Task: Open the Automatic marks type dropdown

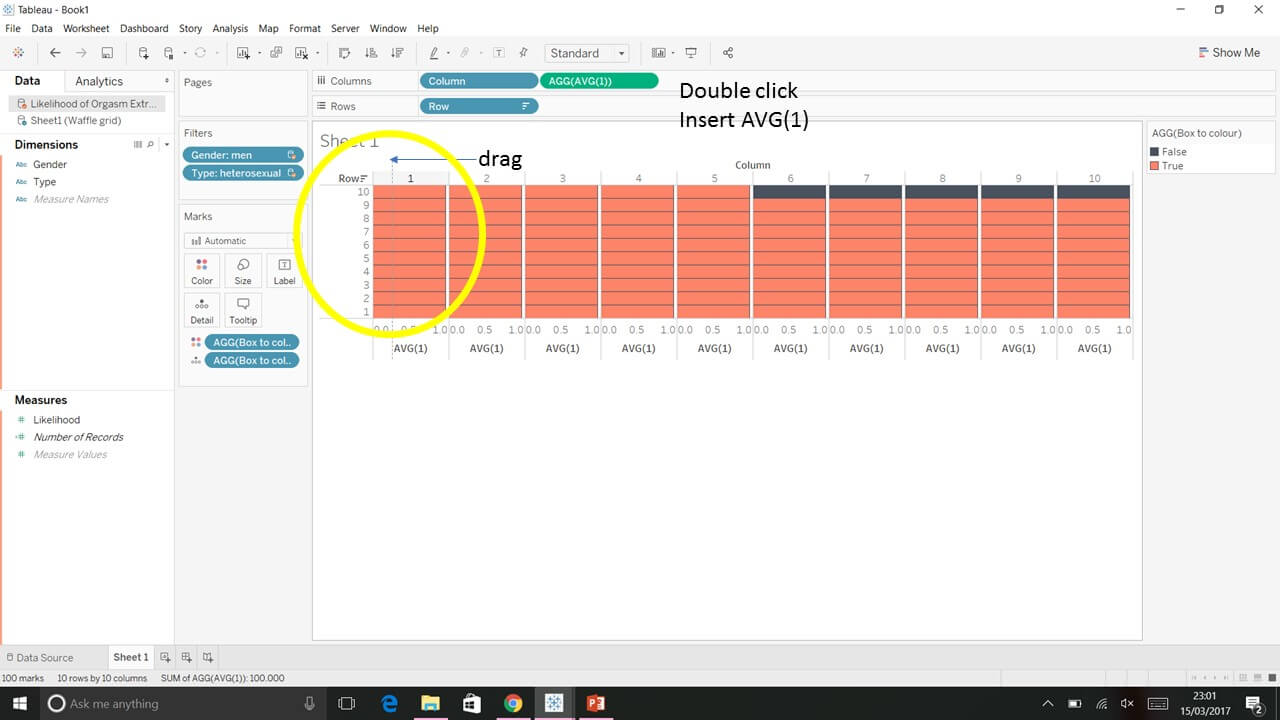Action: point(240,240)
